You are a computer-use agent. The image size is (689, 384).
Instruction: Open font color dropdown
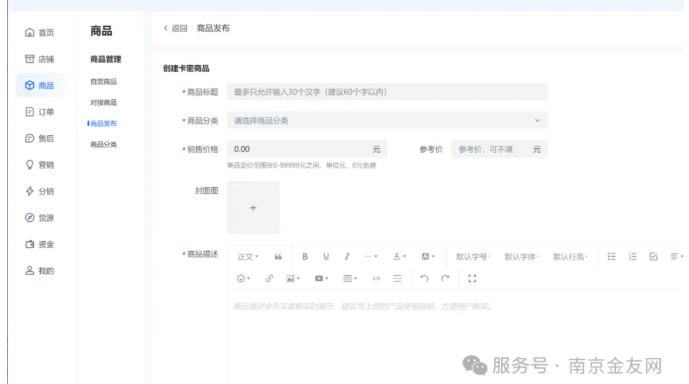[399, 257]
